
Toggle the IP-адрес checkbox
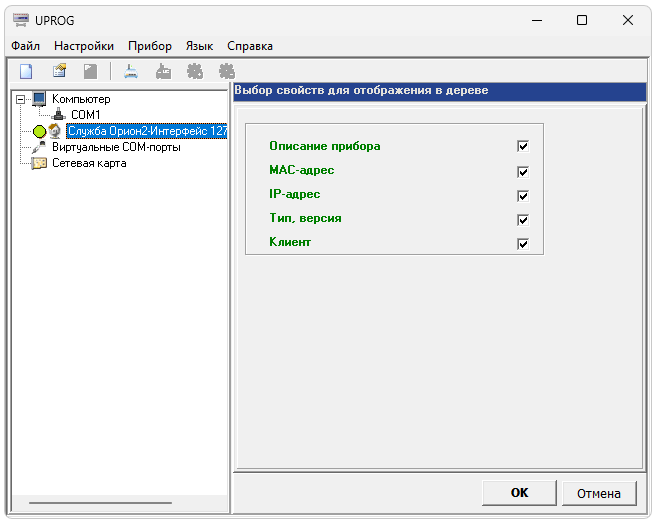(523, 196)
